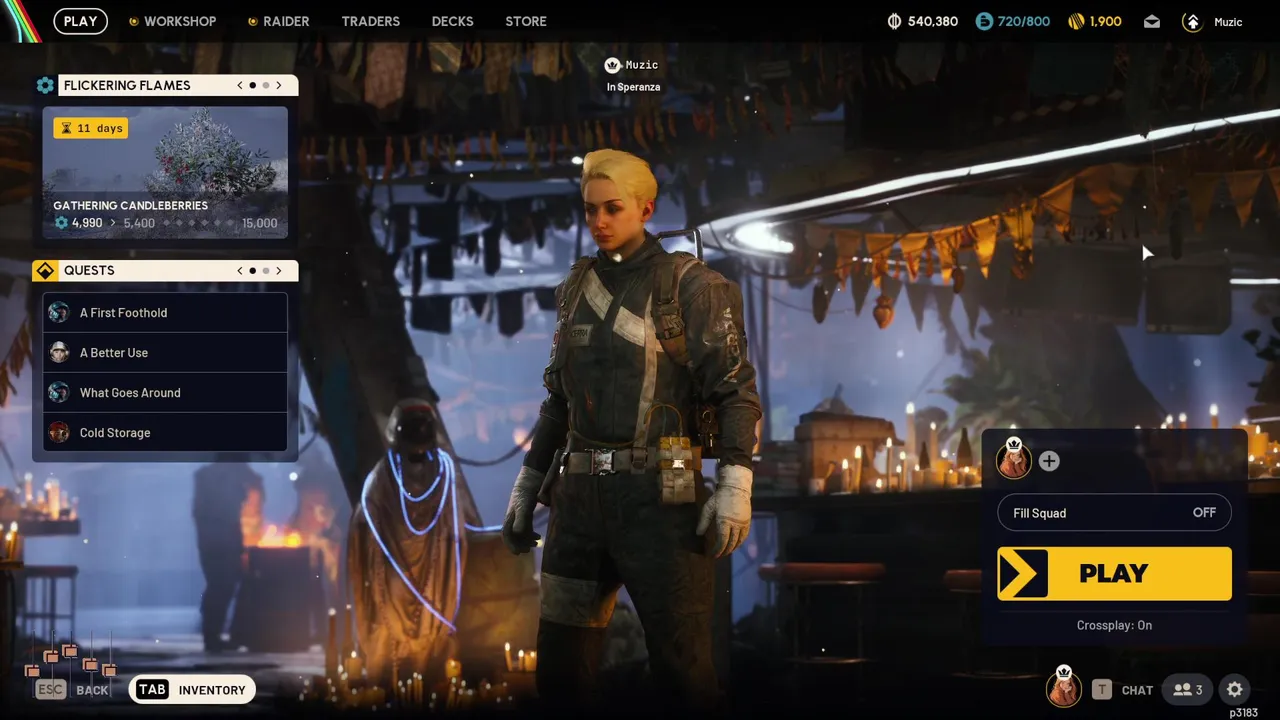Open the mail envelope icon
Viewport: 1280px width, 720px height.
1152,21
